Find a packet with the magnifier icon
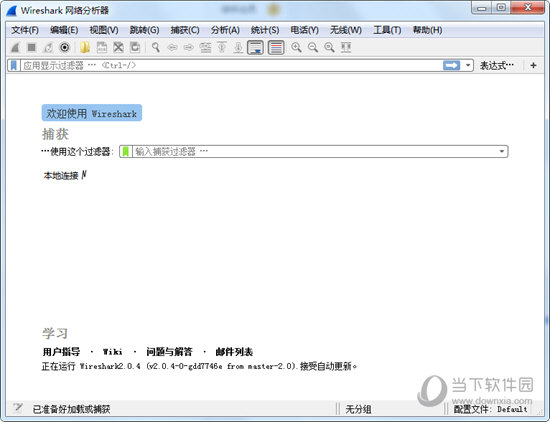Screen dimensions: 550x422 coord(156,47)
